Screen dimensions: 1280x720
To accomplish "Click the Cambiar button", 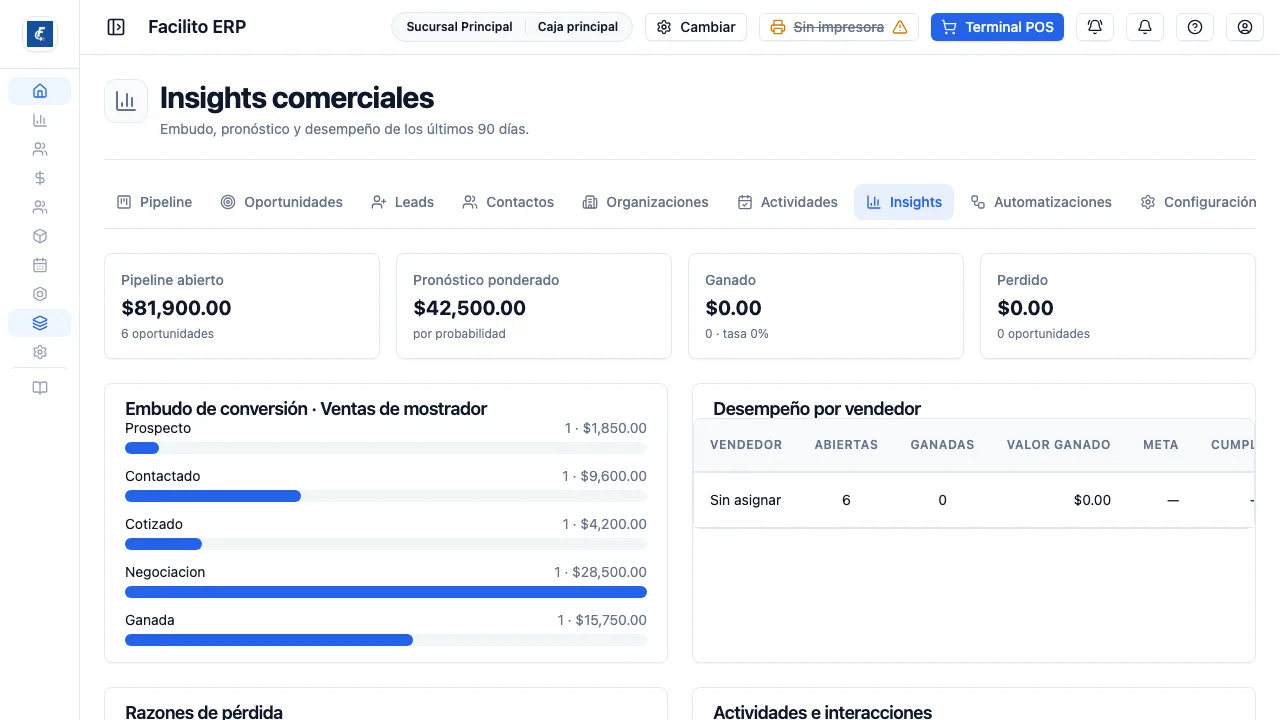I will [x=696, y=27].
